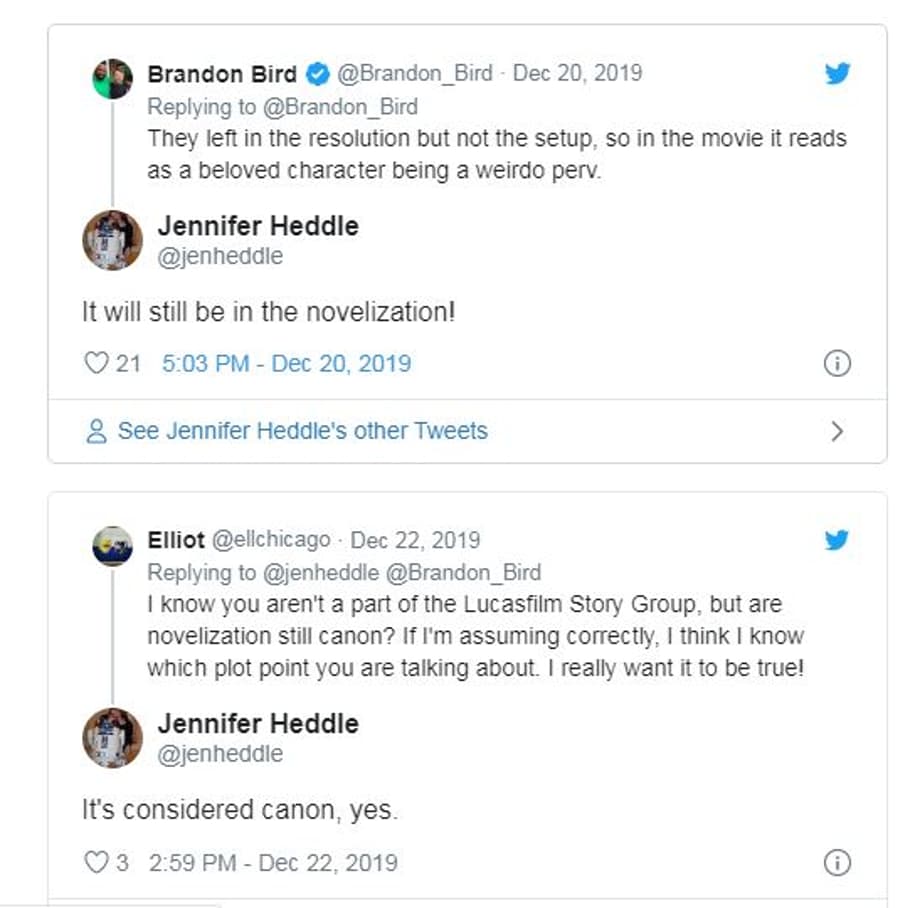This screenshot has width=920, height=908.
Task: Click the 2:59 PM - Dec 22, 2019 timestamp
Action: 273,862
